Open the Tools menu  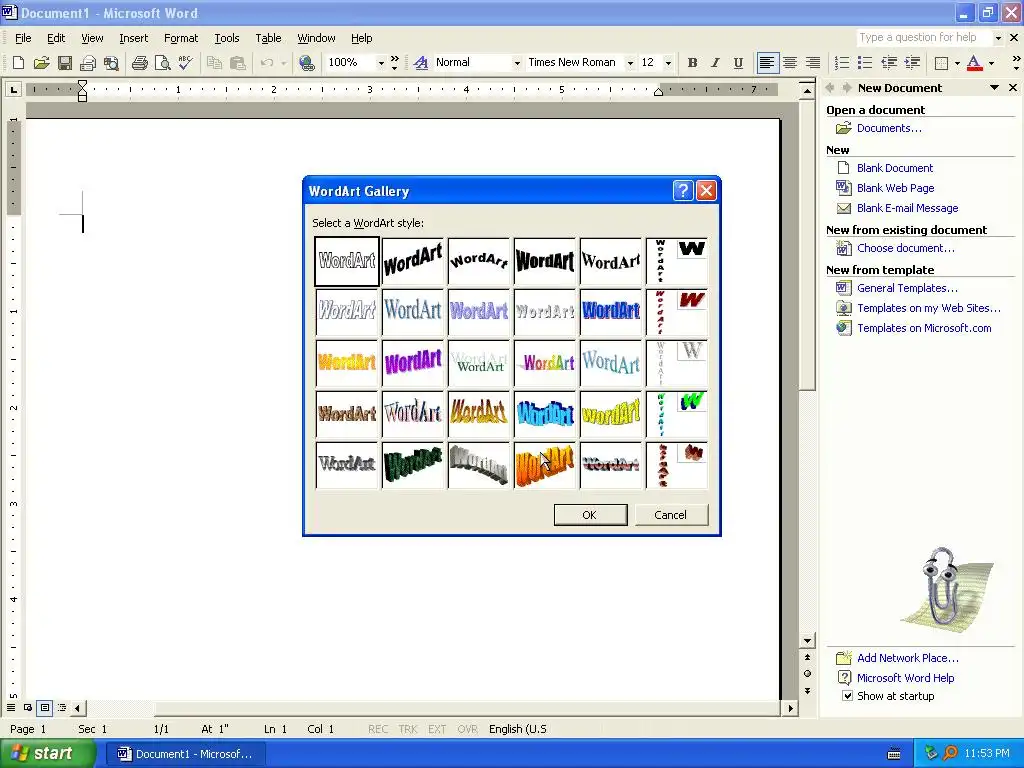(227, 38)
